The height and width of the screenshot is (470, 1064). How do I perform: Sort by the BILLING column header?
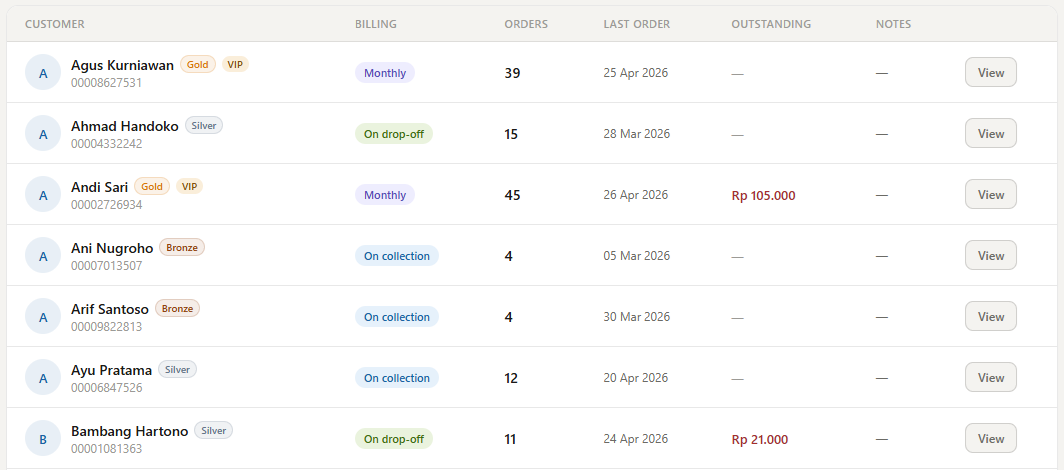click(x=376, y=24)
